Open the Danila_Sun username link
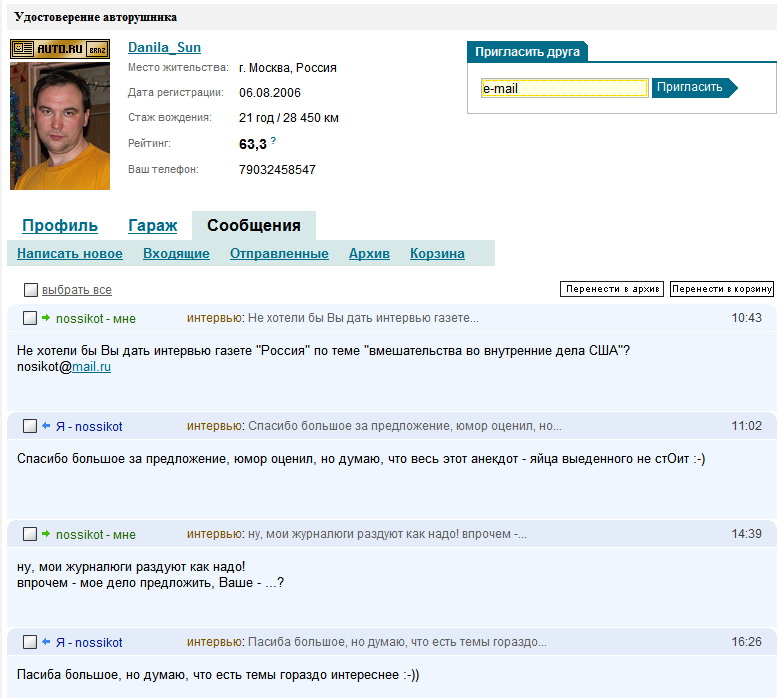 point(164,47)
